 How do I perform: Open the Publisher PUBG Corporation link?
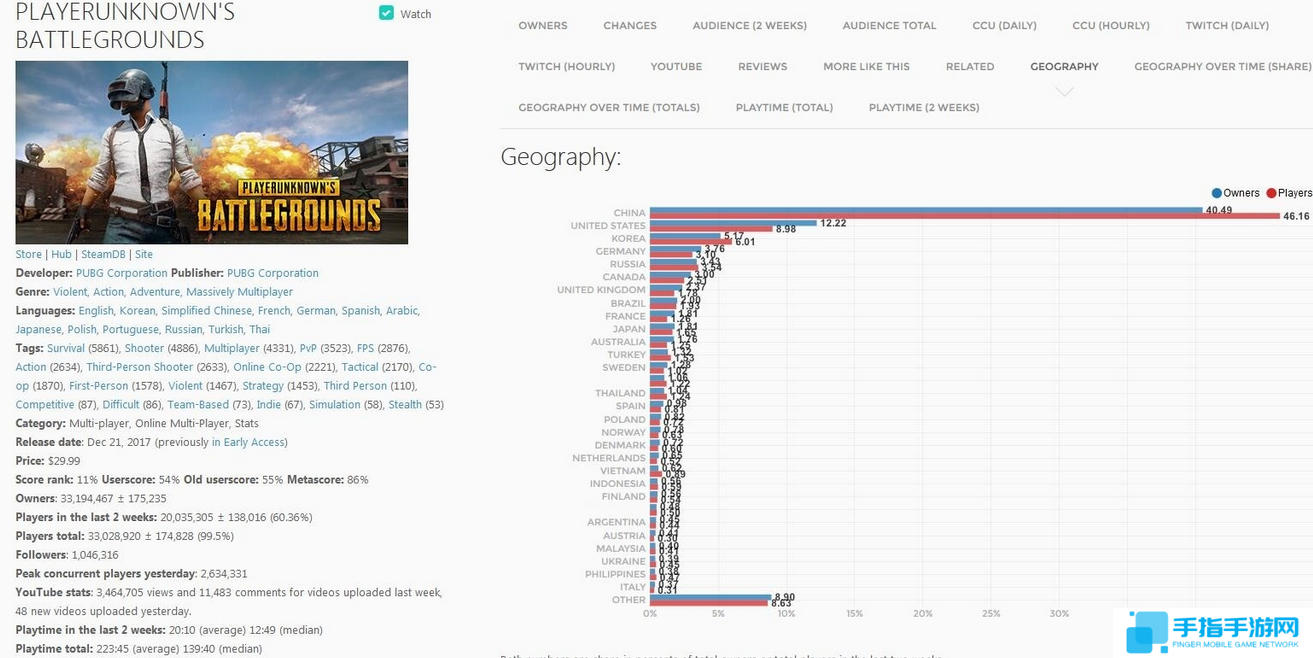pos(273,273)
